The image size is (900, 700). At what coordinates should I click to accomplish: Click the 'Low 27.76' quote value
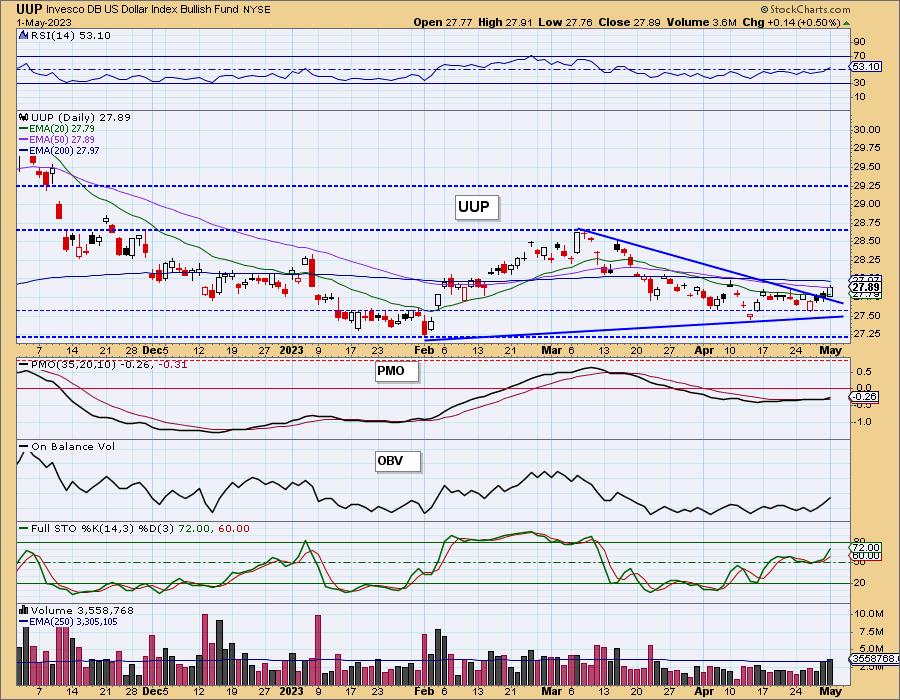[x=565, y=22]
